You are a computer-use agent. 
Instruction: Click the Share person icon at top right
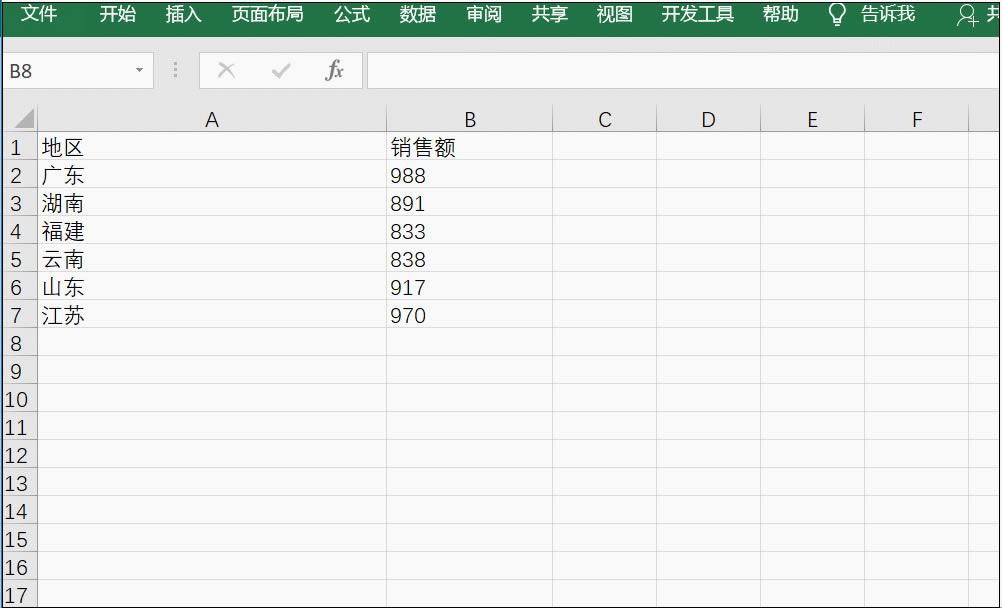968,15
